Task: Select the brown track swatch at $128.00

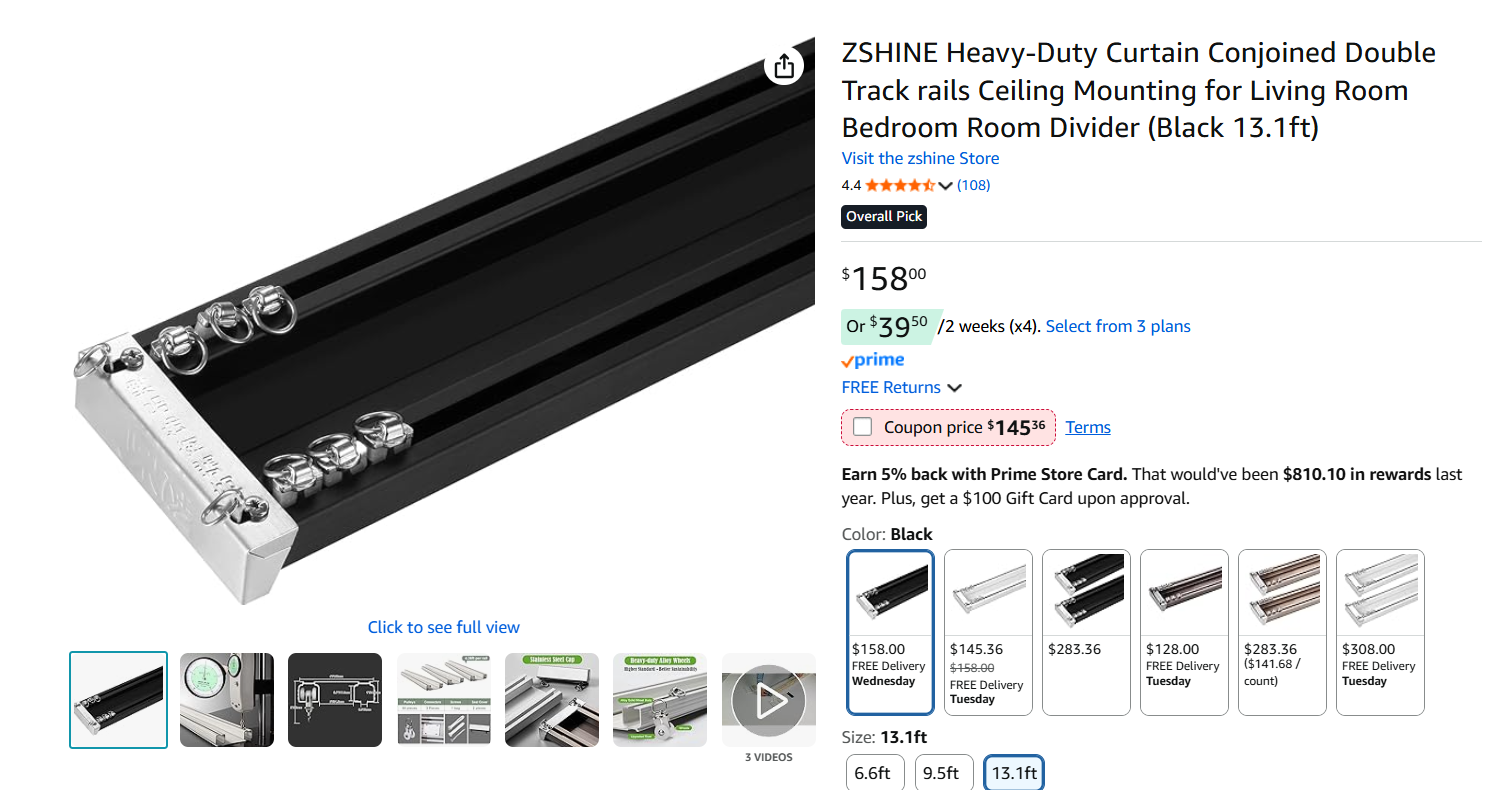Action: tap(1184, 632)
